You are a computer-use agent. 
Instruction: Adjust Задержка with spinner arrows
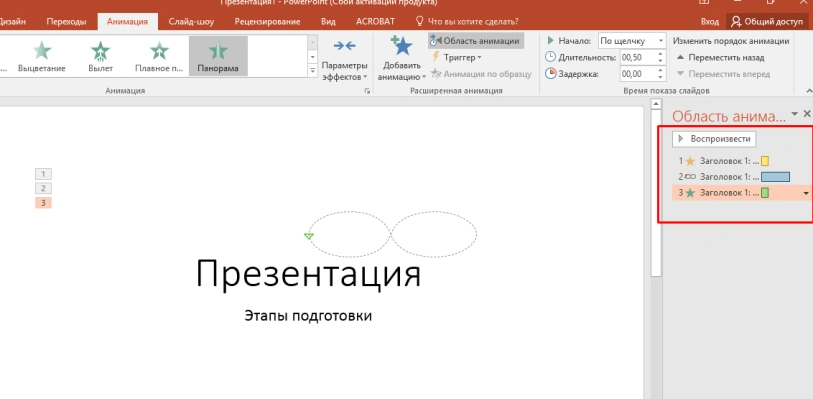coord(661,74)
